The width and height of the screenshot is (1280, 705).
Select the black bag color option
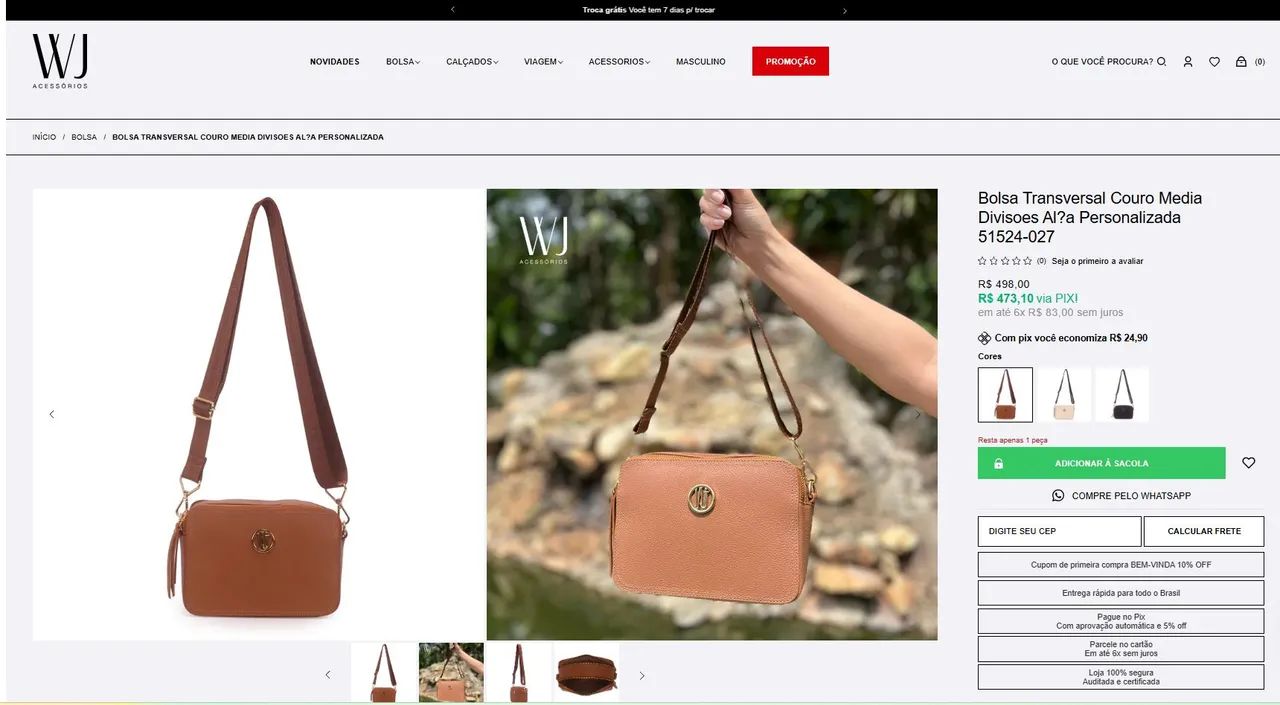1122,395
